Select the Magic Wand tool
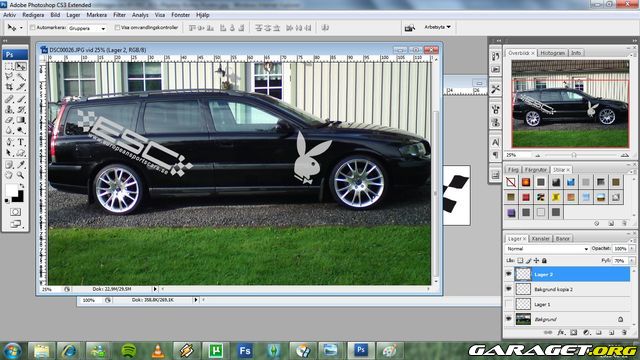 click(x=21, y=77)
